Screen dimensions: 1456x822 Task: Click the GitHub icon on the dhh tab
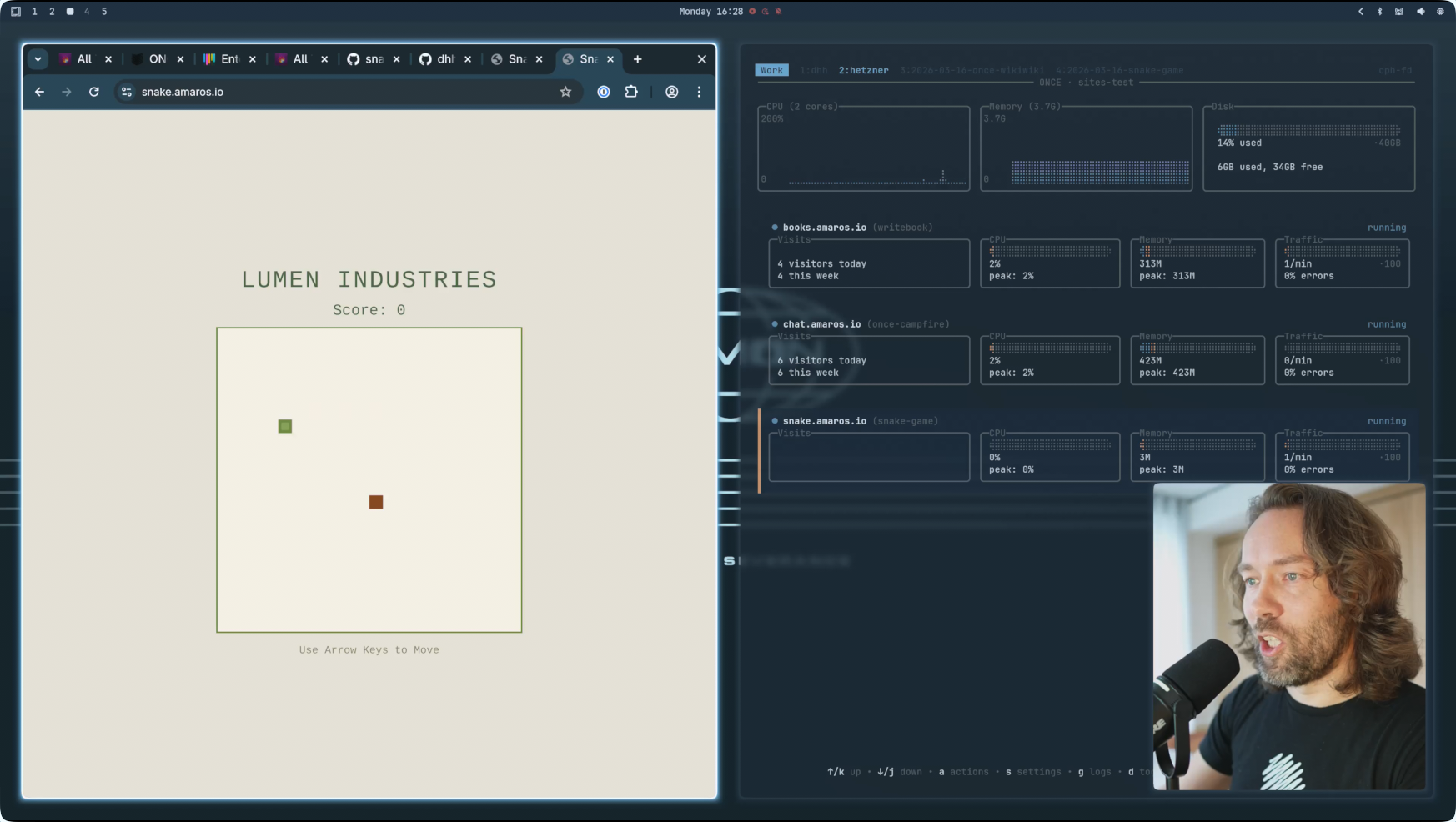pyautogui.click(x=426, y=59)
